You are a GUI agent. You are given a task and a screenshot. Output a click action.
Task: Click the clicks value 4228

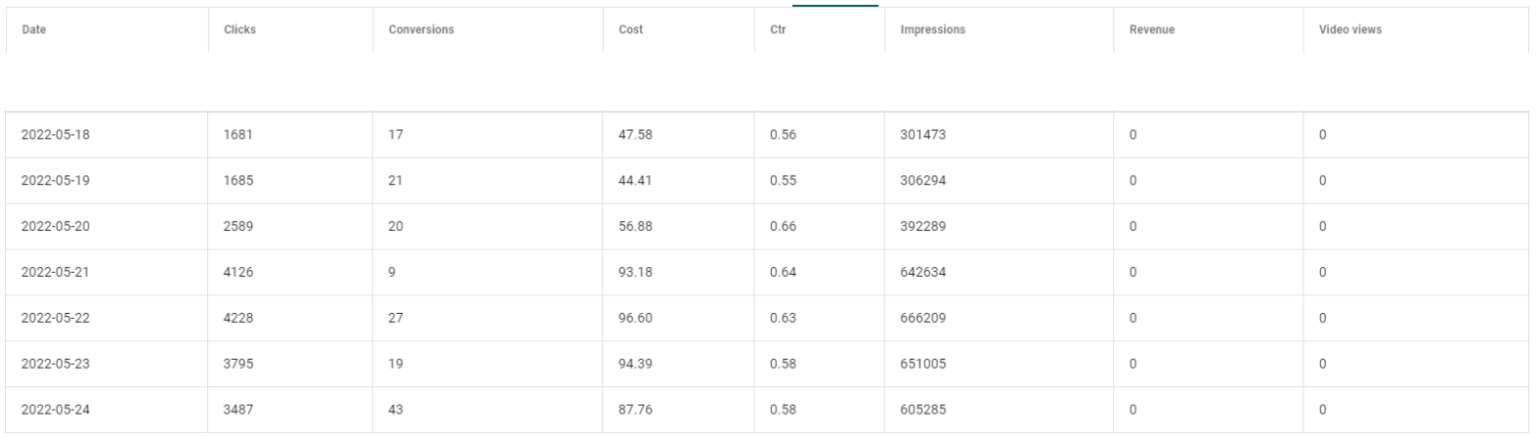[x=239, y=319]
